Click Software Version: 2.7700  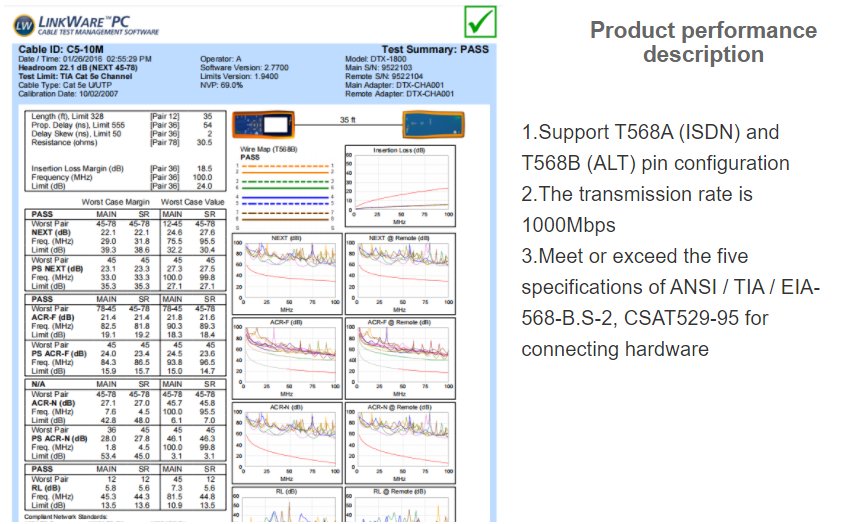pos(244,68)
